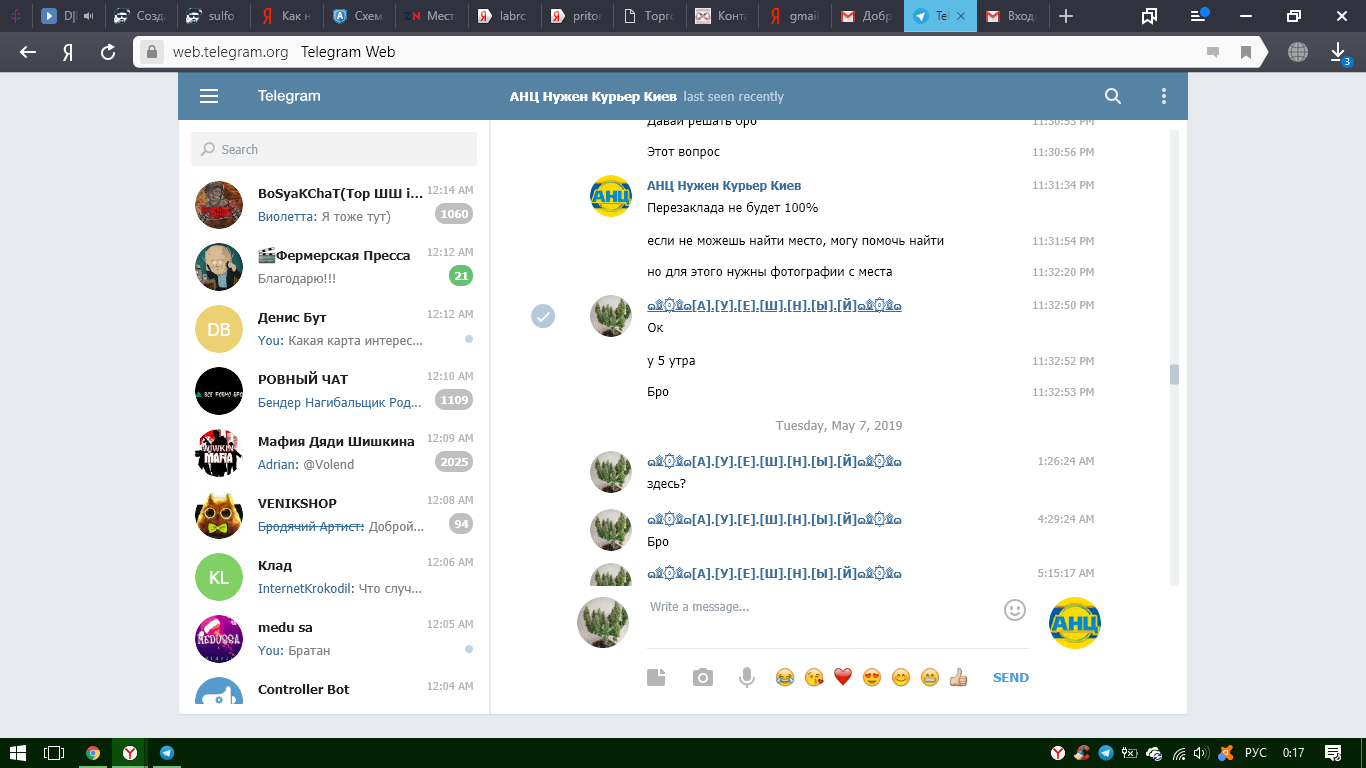Open the Telegram hamburger menu

(209, 96)
